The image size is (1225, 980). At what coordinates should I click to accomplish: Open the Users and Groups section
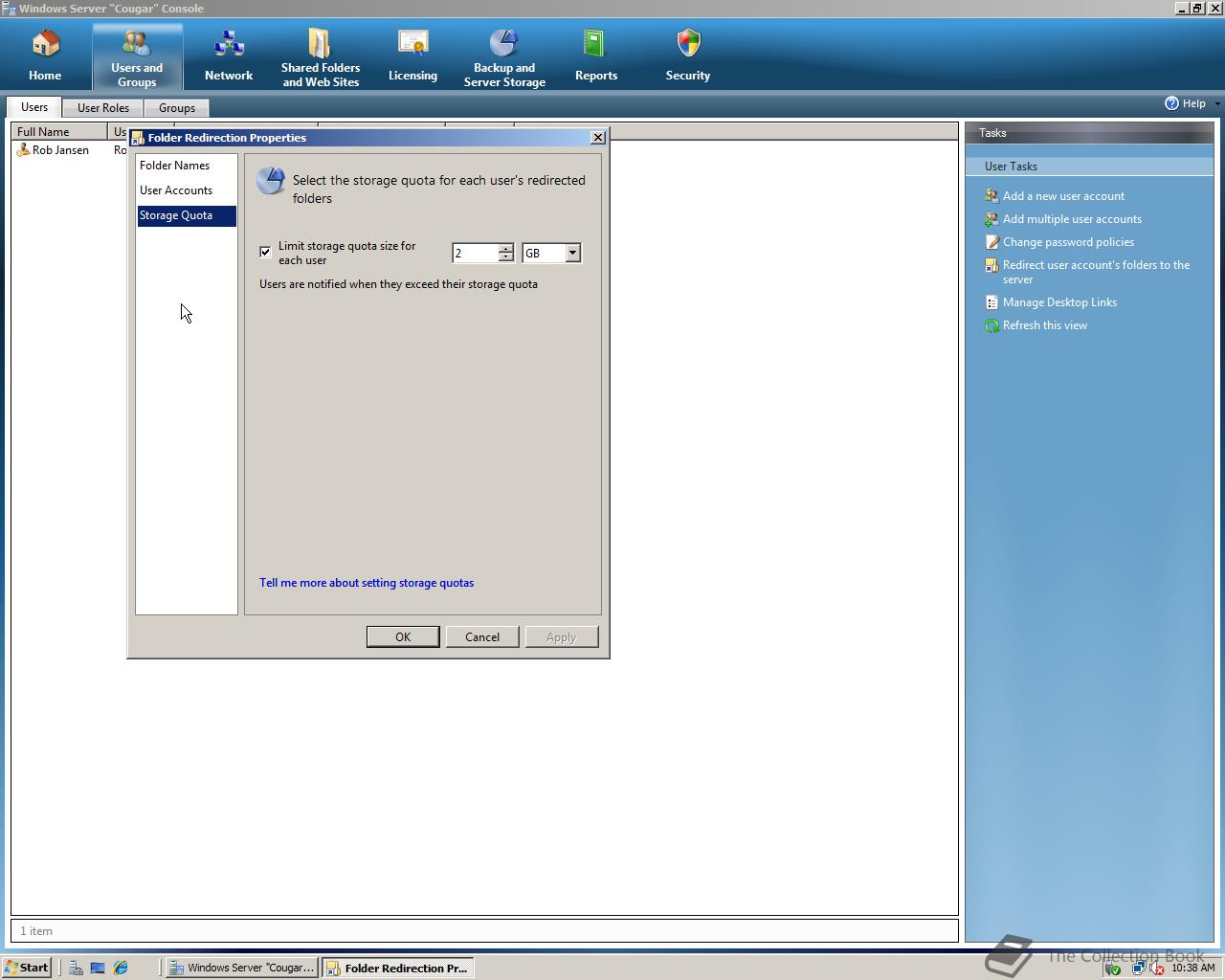click(x=137, y=56)
